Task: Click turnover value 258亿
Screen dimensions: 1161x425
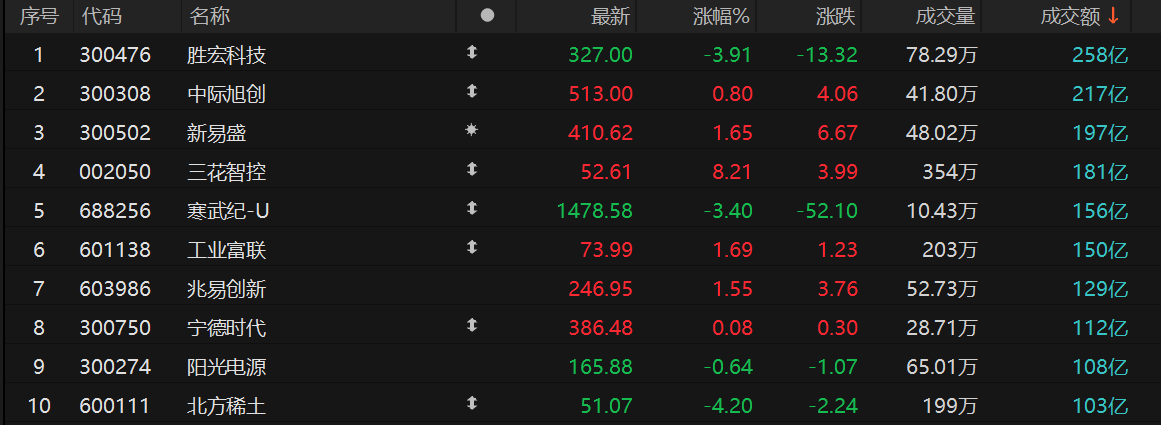Action: [x=1100, y=55]
